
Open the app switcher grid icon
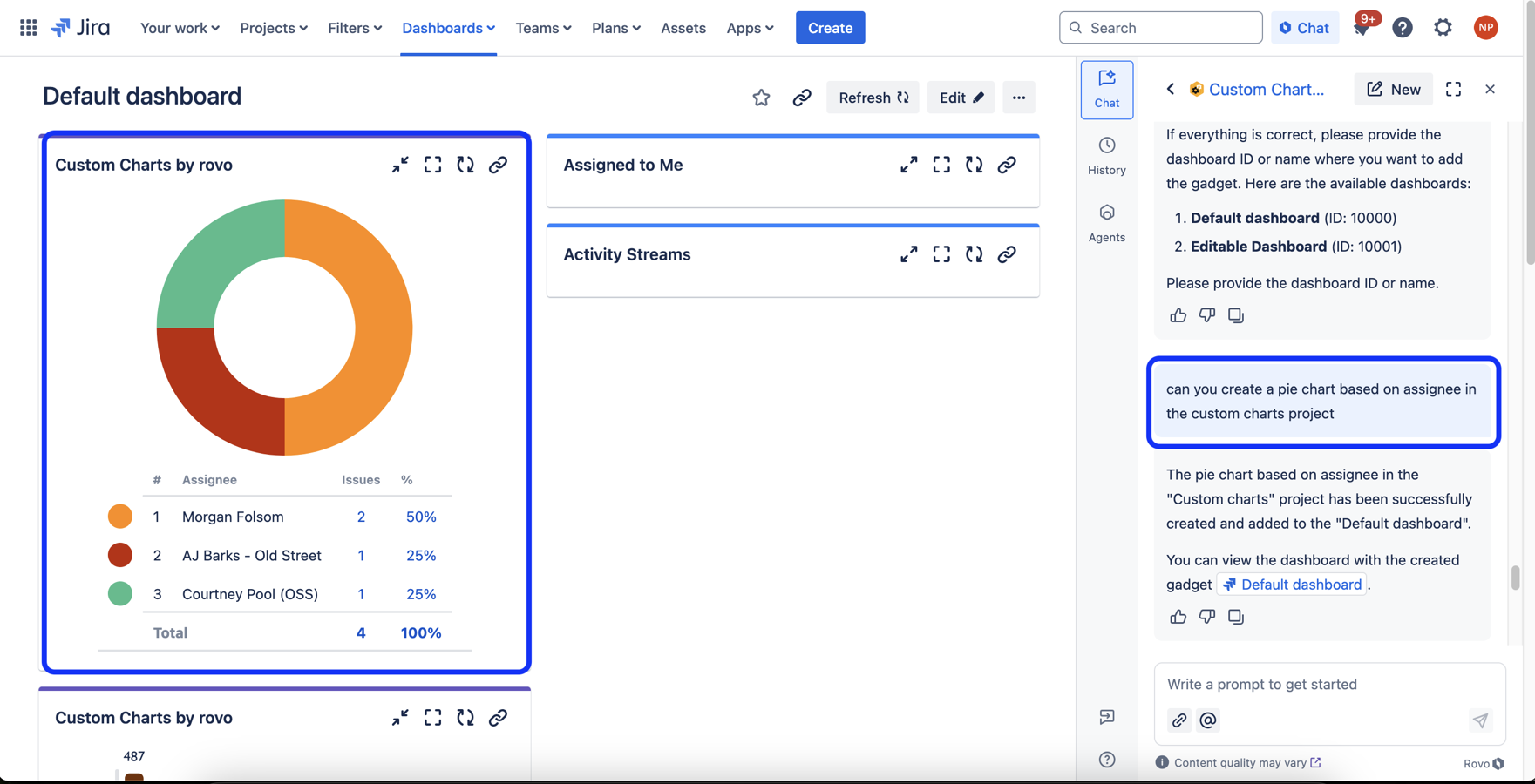tap(28, 28)
